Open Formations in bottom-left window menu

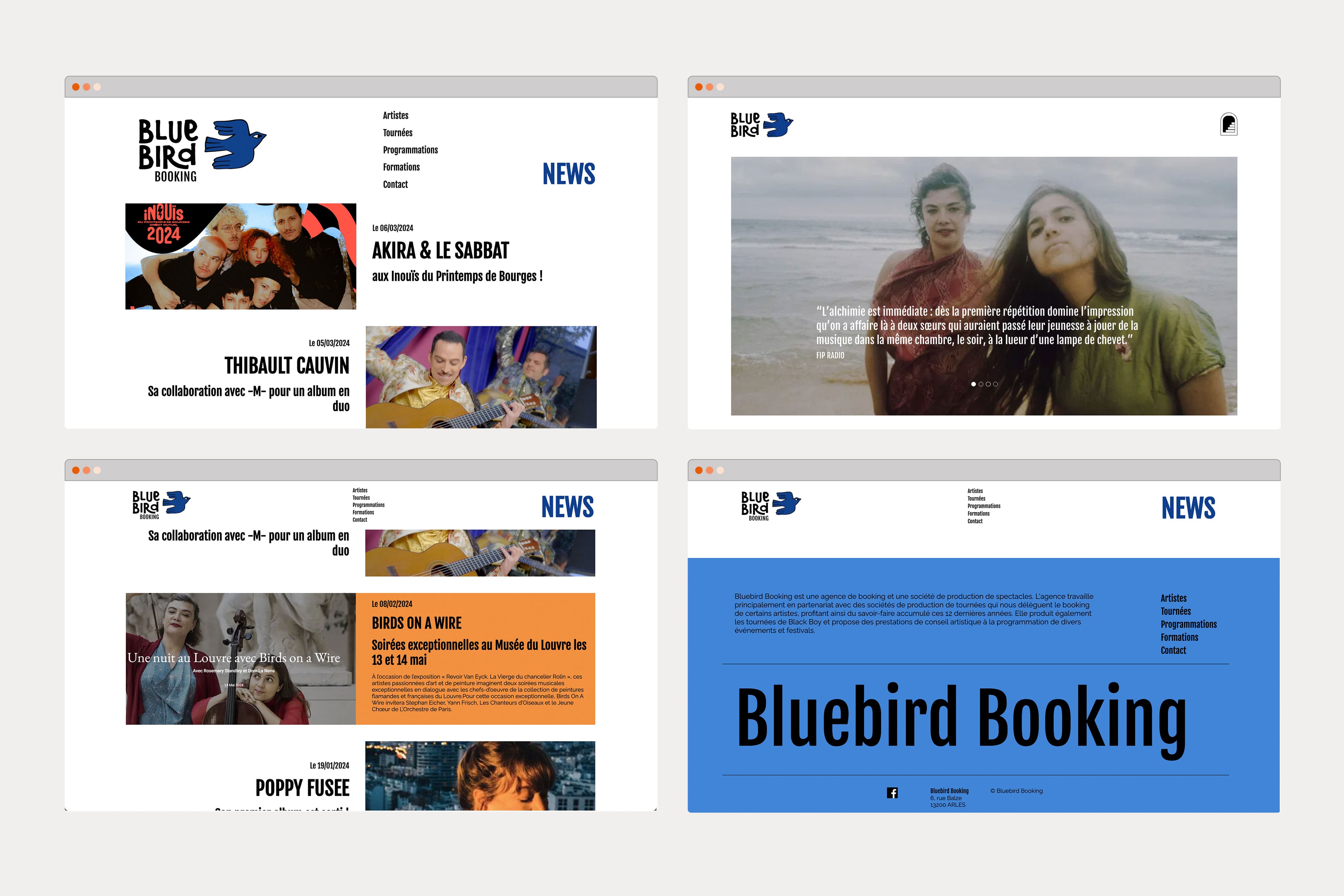(364, 512)
